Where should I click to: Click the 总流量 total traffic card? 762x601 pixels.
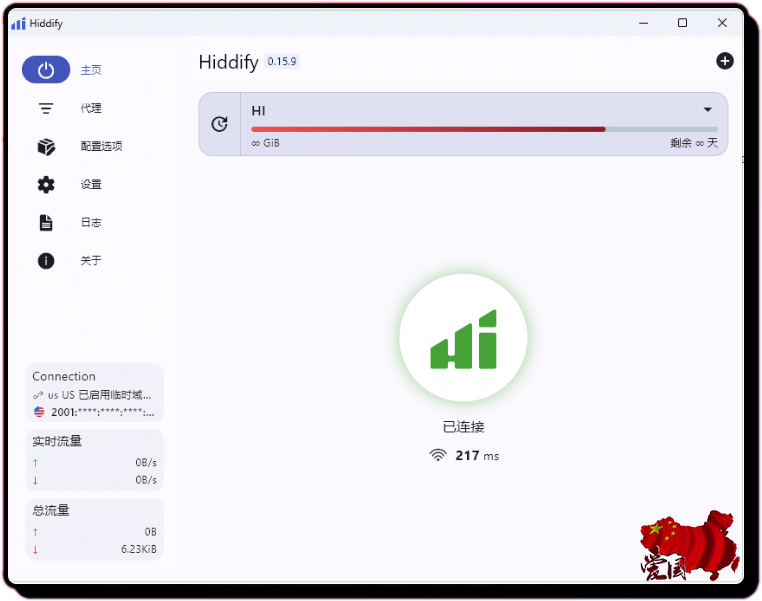(x=94, y=529)
